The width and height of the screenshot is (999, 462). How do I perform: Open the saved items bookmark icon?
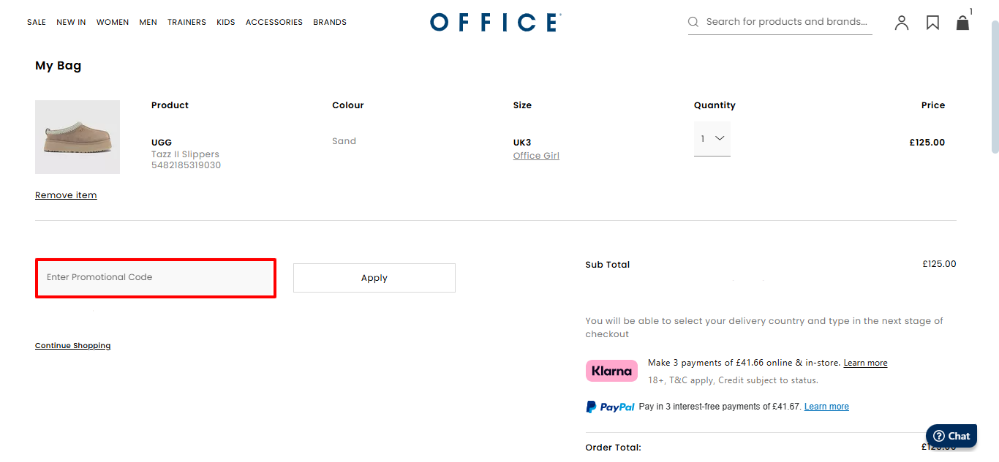pos(932,23)
